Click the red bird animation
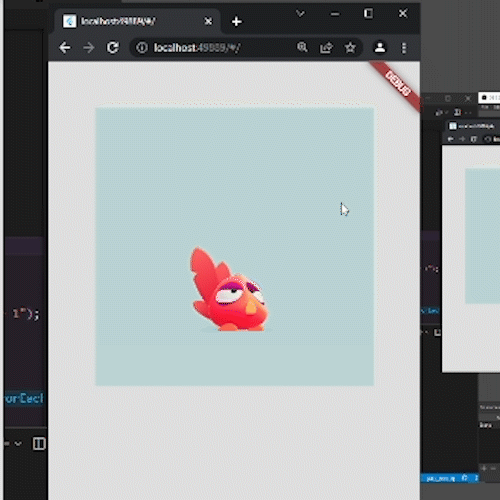 (230, 289)
